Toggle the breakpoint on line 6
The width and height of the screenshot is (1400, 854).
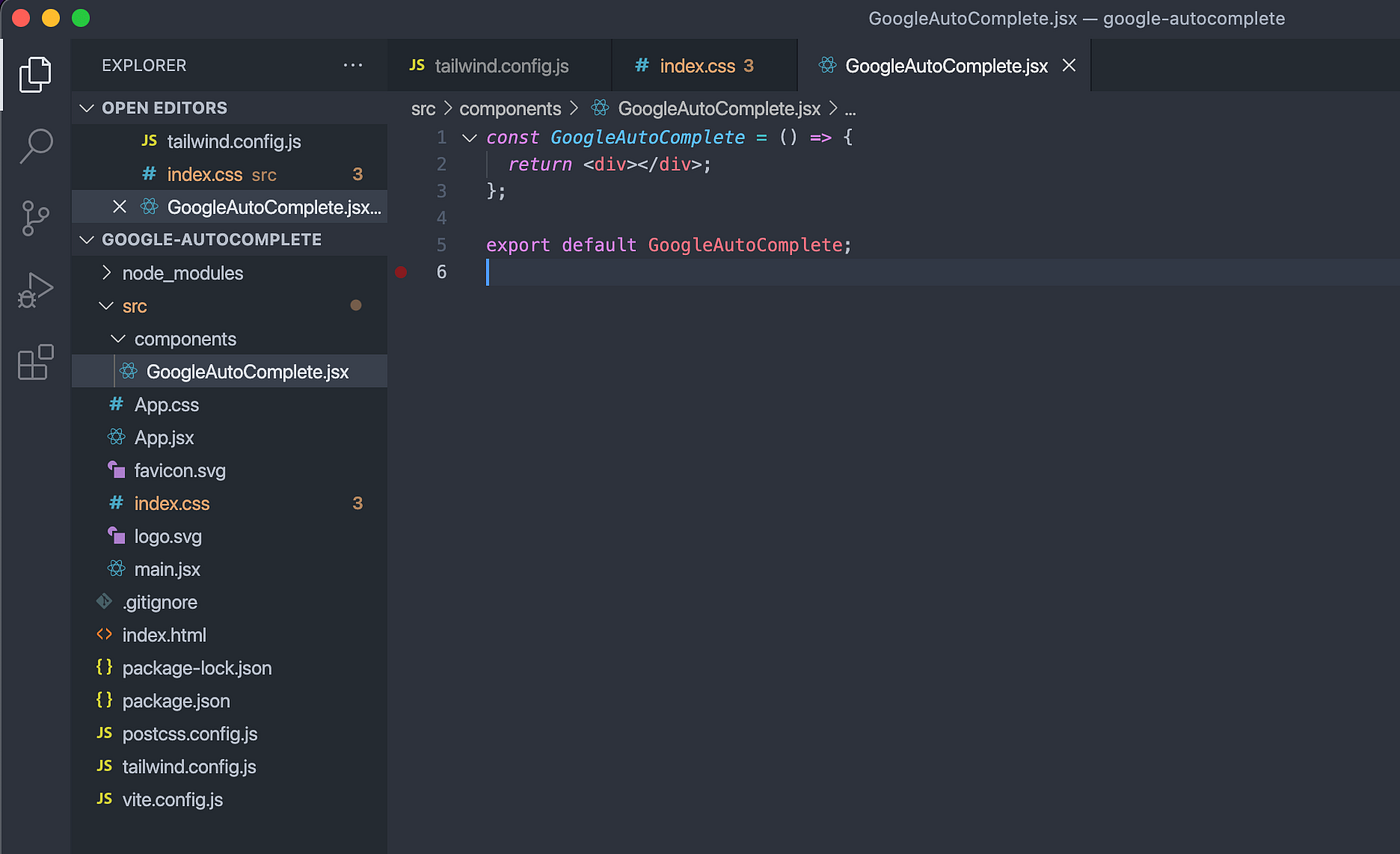(x=401, y=271)
